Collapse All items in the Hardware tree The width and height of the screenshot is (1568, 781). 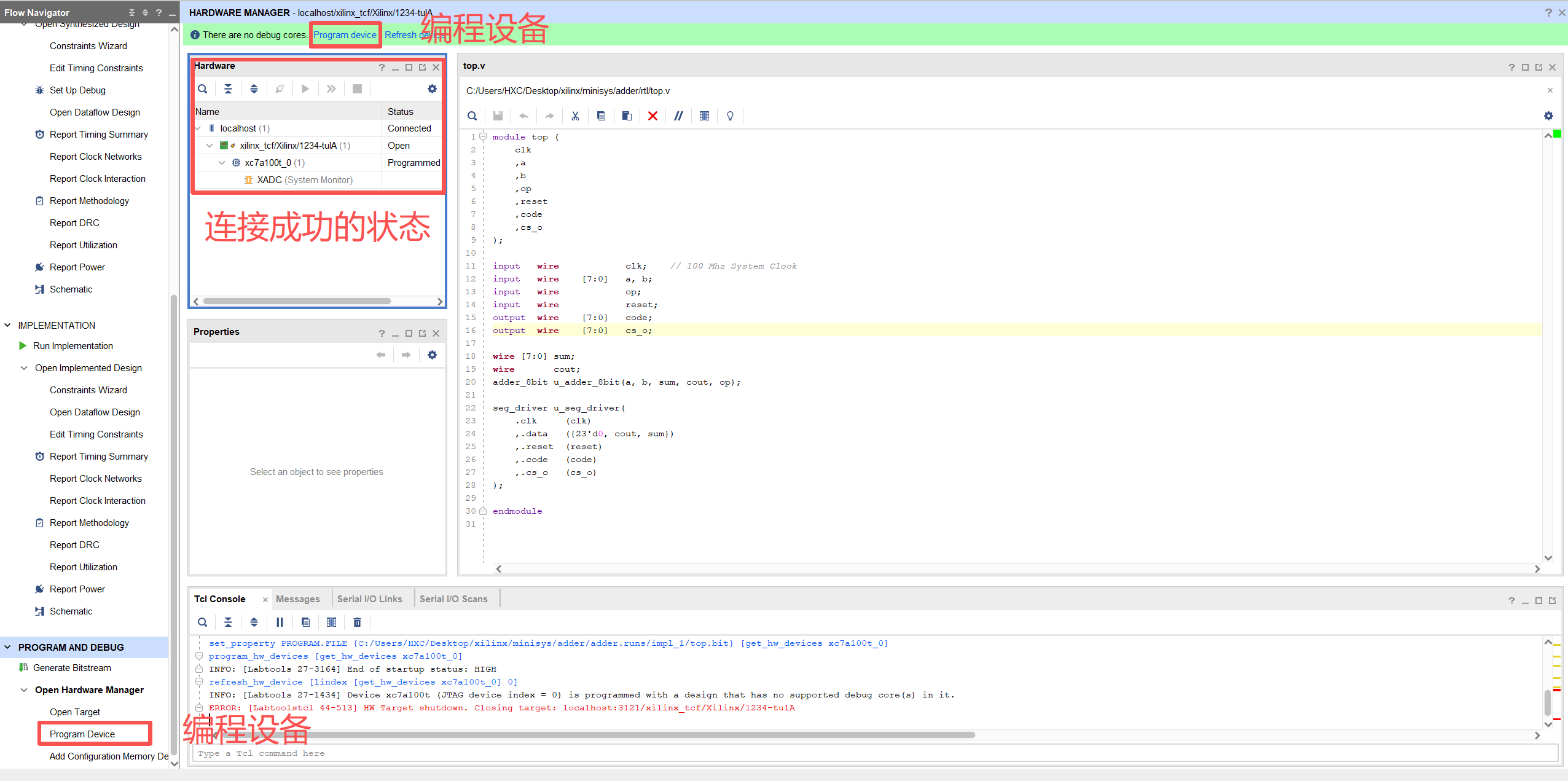(228, 88)
